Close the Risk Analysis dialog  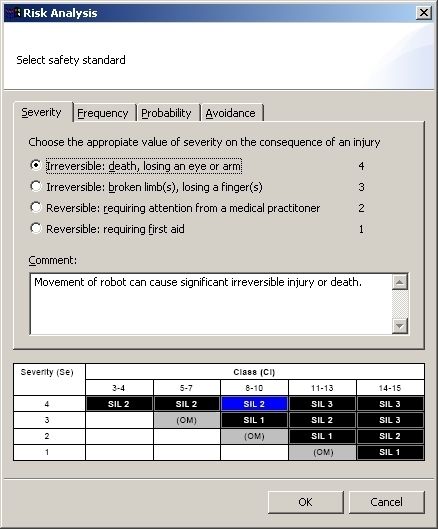pos(423,13)
